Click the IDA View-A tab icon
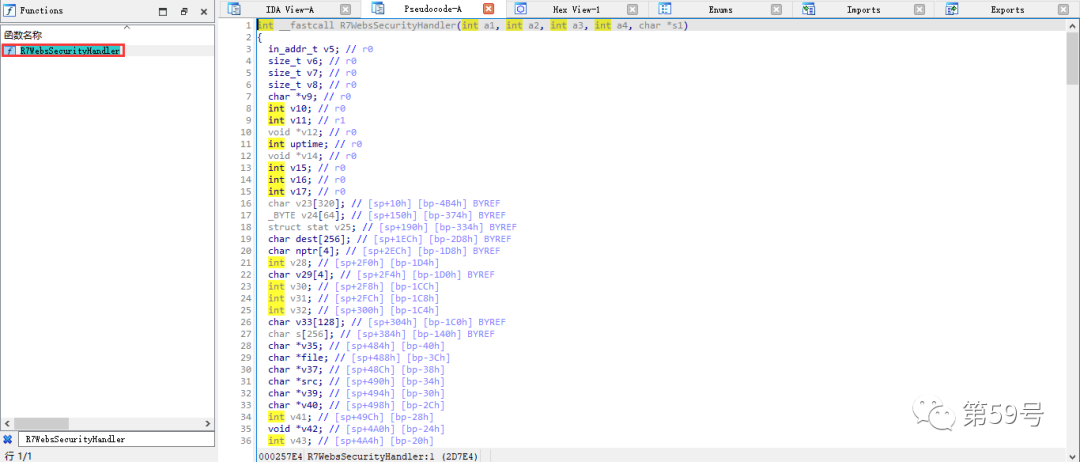This screenshot has height=462, width=1080. 234,10
